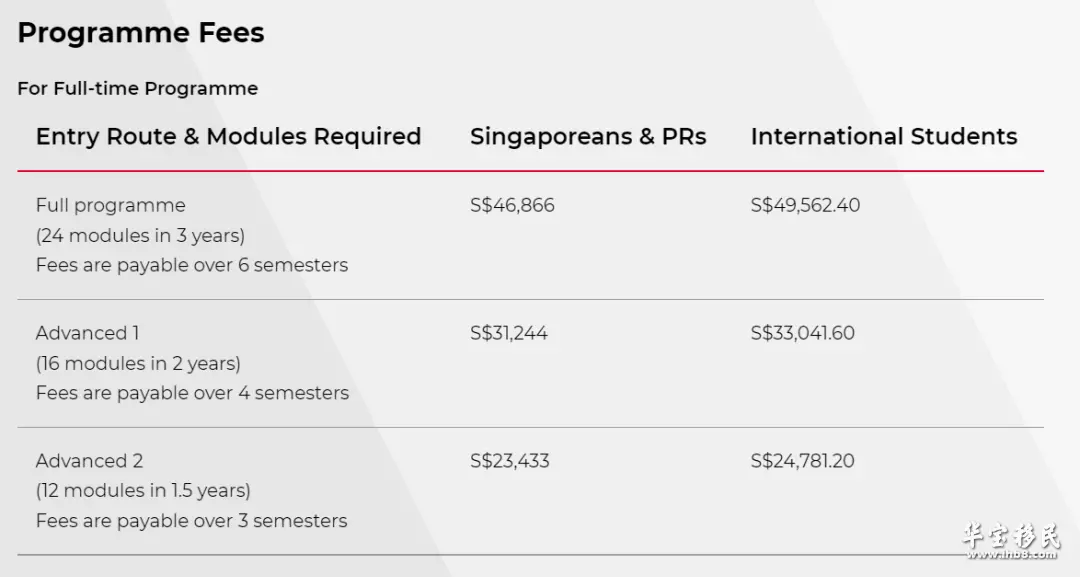Click the Advanced 1 row label

coord(87,333)
